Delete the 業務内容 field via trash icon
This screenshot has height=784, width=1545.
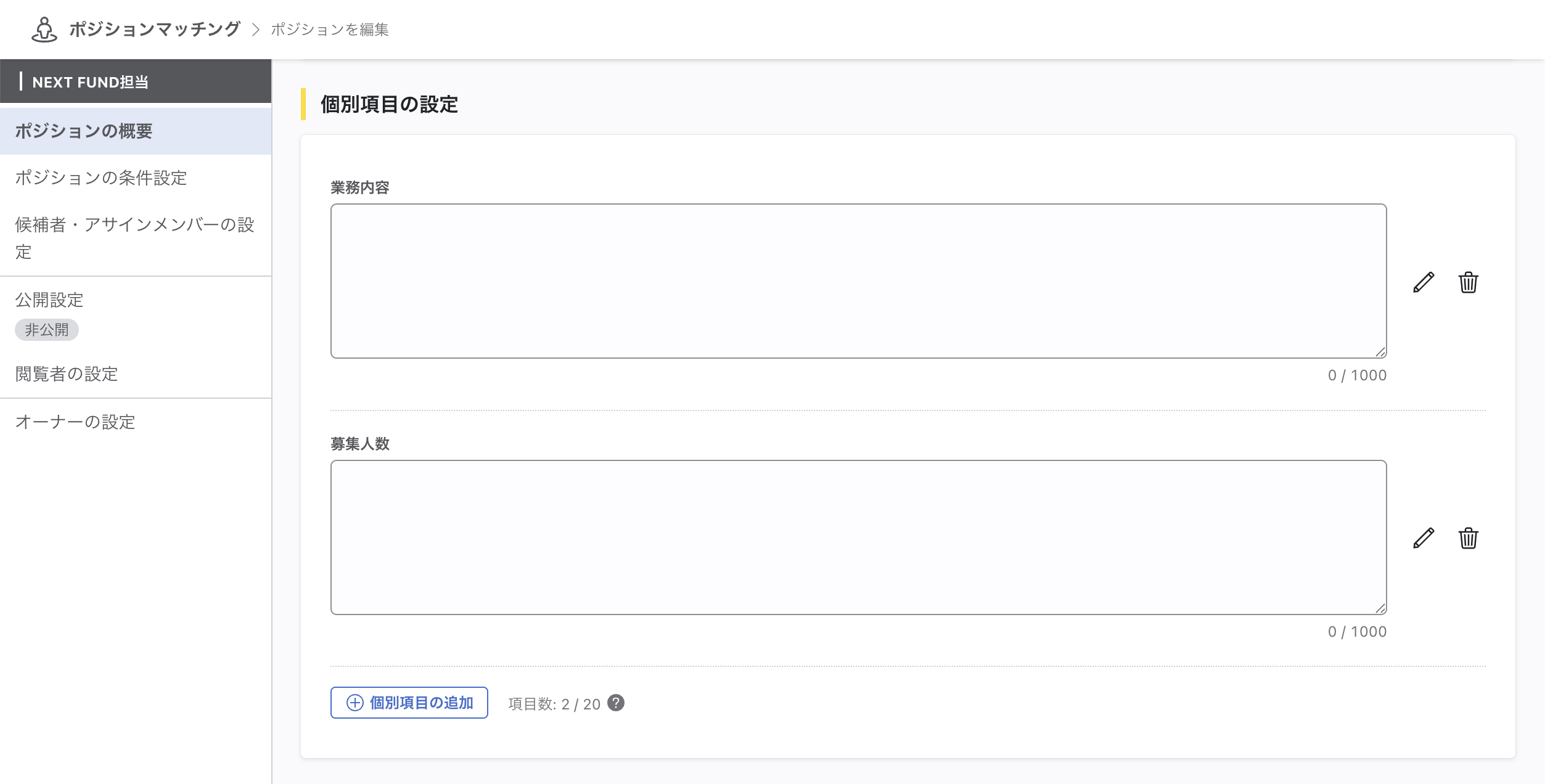pos(1468,283)
